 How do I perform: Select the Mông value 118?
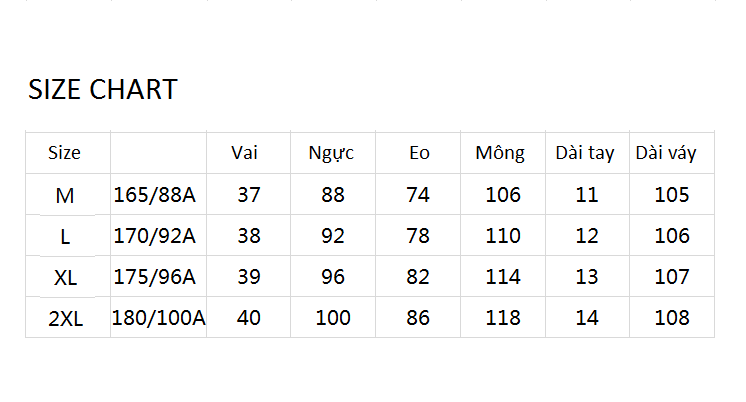[x=503, y=317]
